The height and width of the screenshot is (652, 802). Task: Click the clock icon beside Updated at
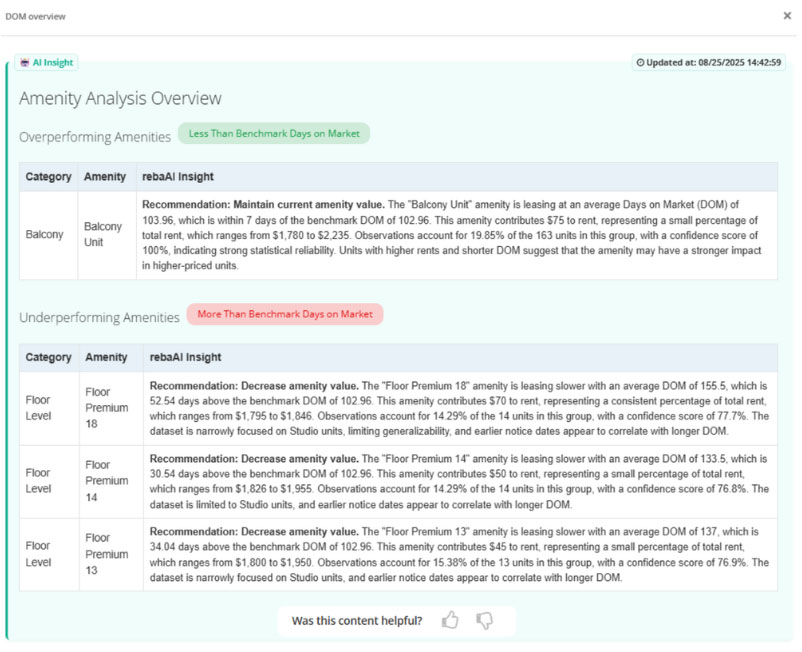[x=640, y=62]
